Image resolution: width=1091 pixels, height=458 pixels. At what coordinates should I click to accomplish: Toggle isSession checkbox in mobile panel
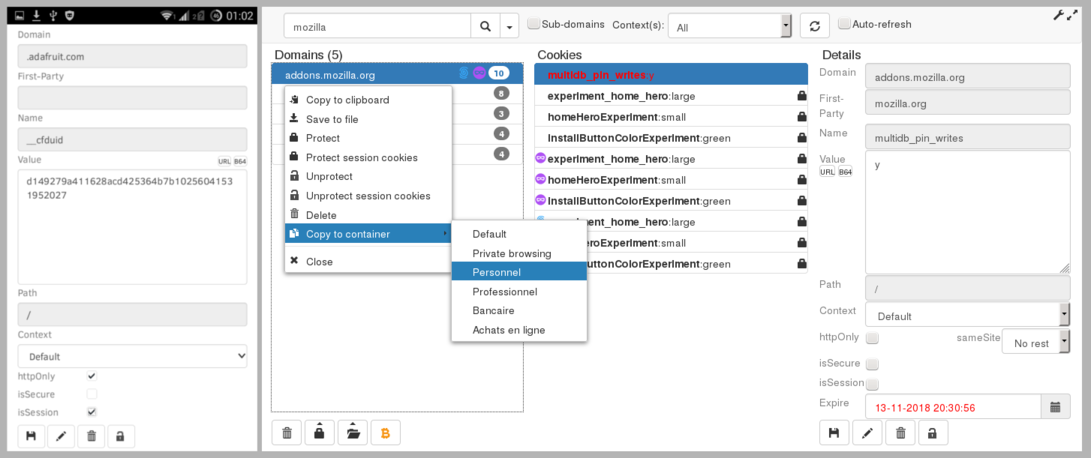coord(91,412)
